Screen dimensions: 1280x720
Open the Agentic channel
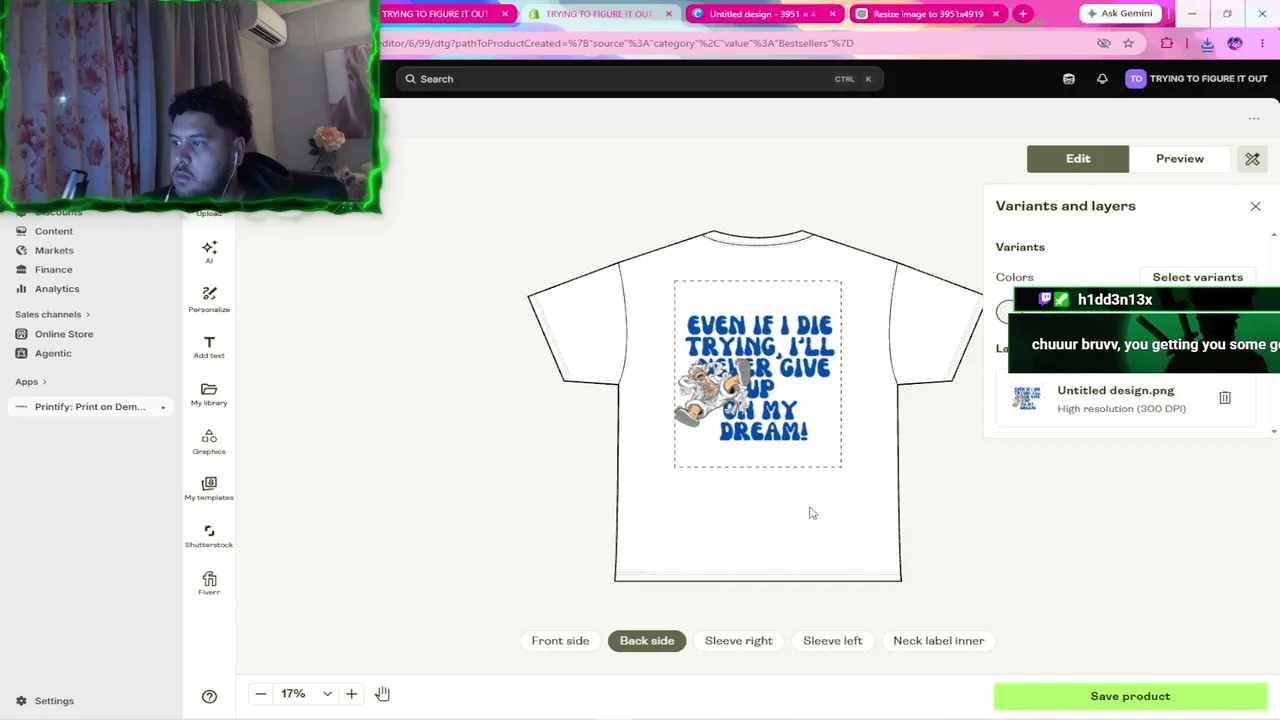[x=53, y=353]
